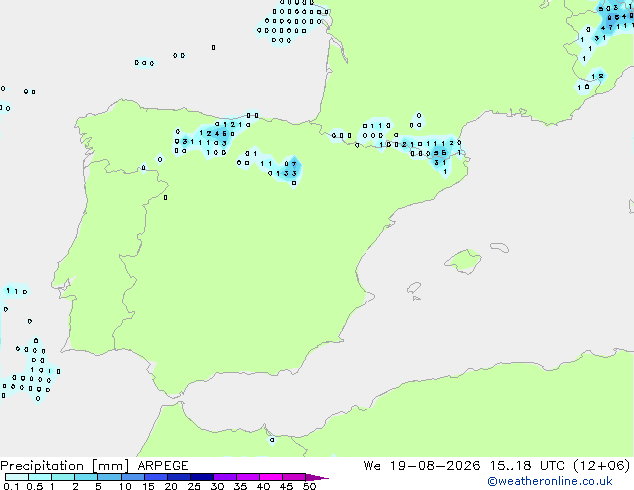Select the 45–50 mm legend color swatch
This screenshot has width=634, height=490.
click(294, 477)
